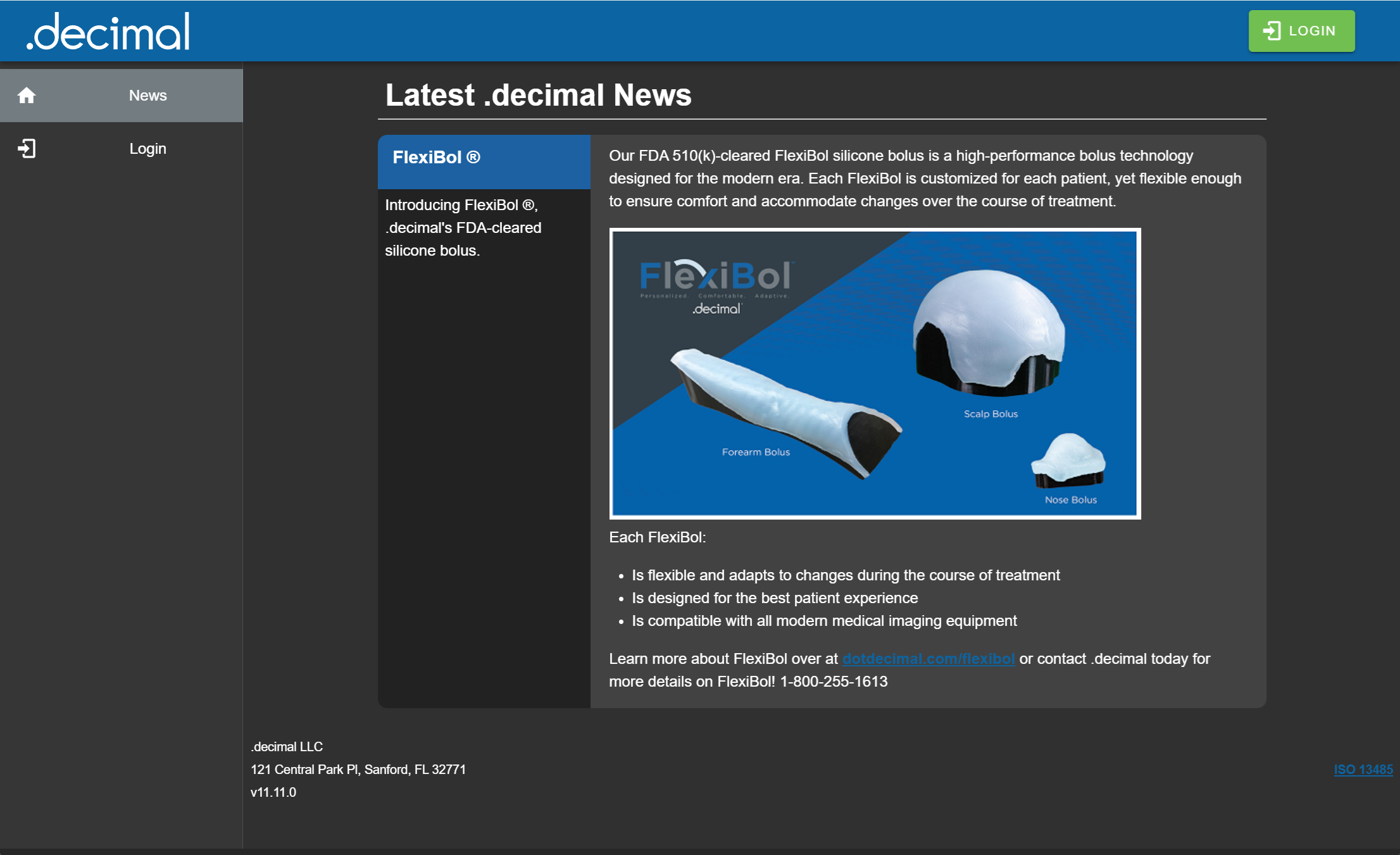The image size is (1400, 855).
Task: Click the v11.11.0 version text
Action: coord(273,792)
